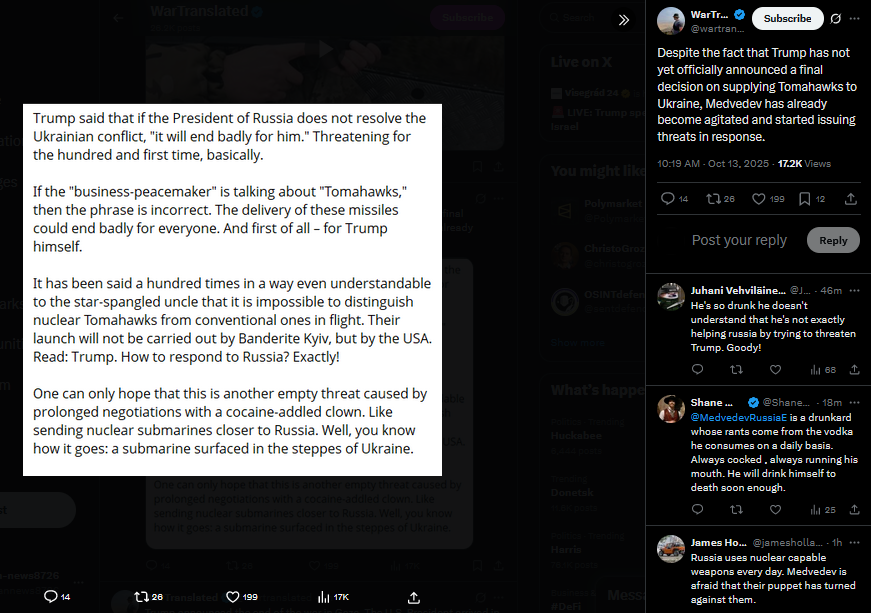871x613 pixels.
Task: Like Juhani Vehviläinen's reply
Action: pyautogui.click(x=775, y=370)
